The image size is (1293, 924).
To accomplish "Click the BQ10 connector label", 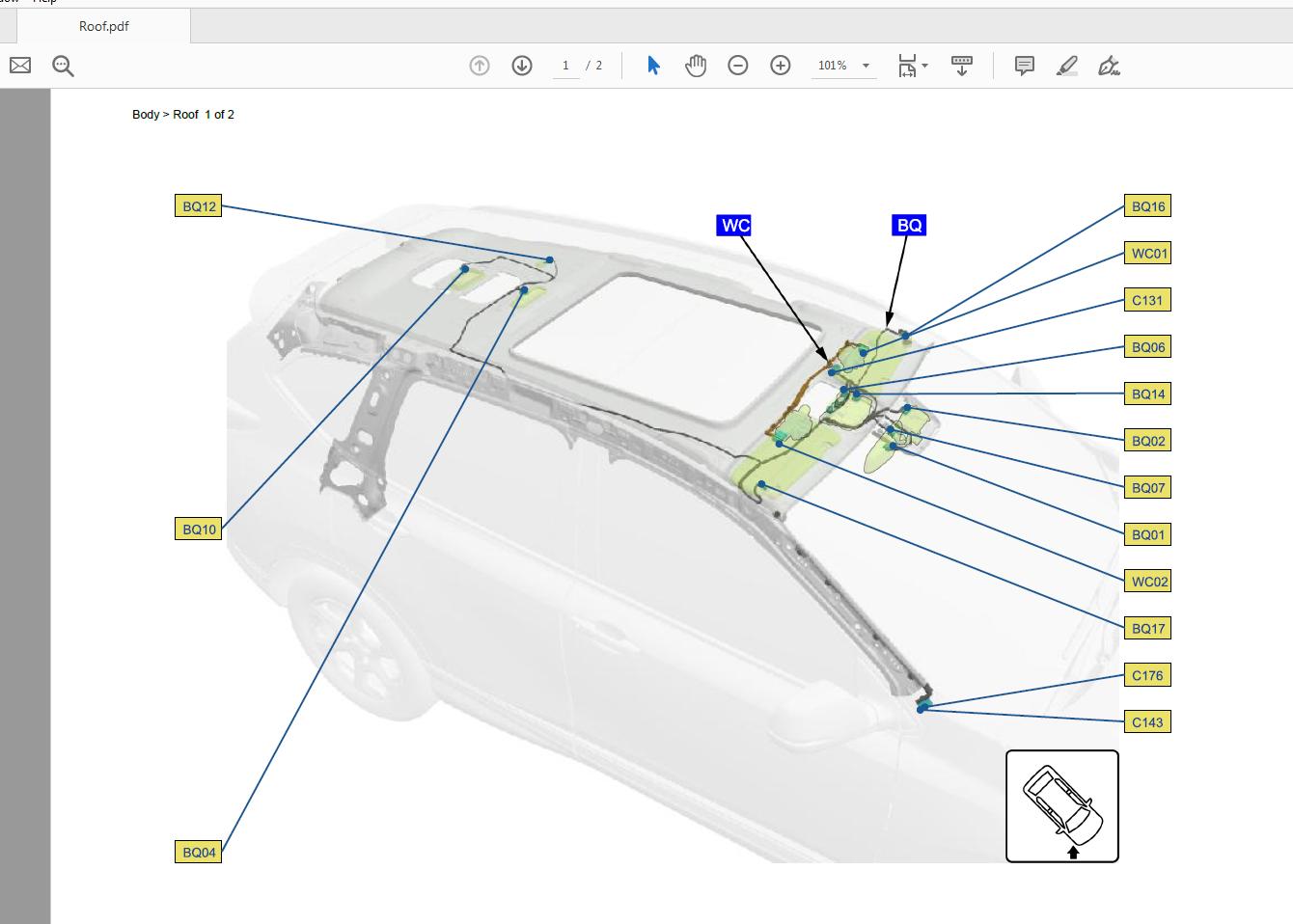I will 199,530.
